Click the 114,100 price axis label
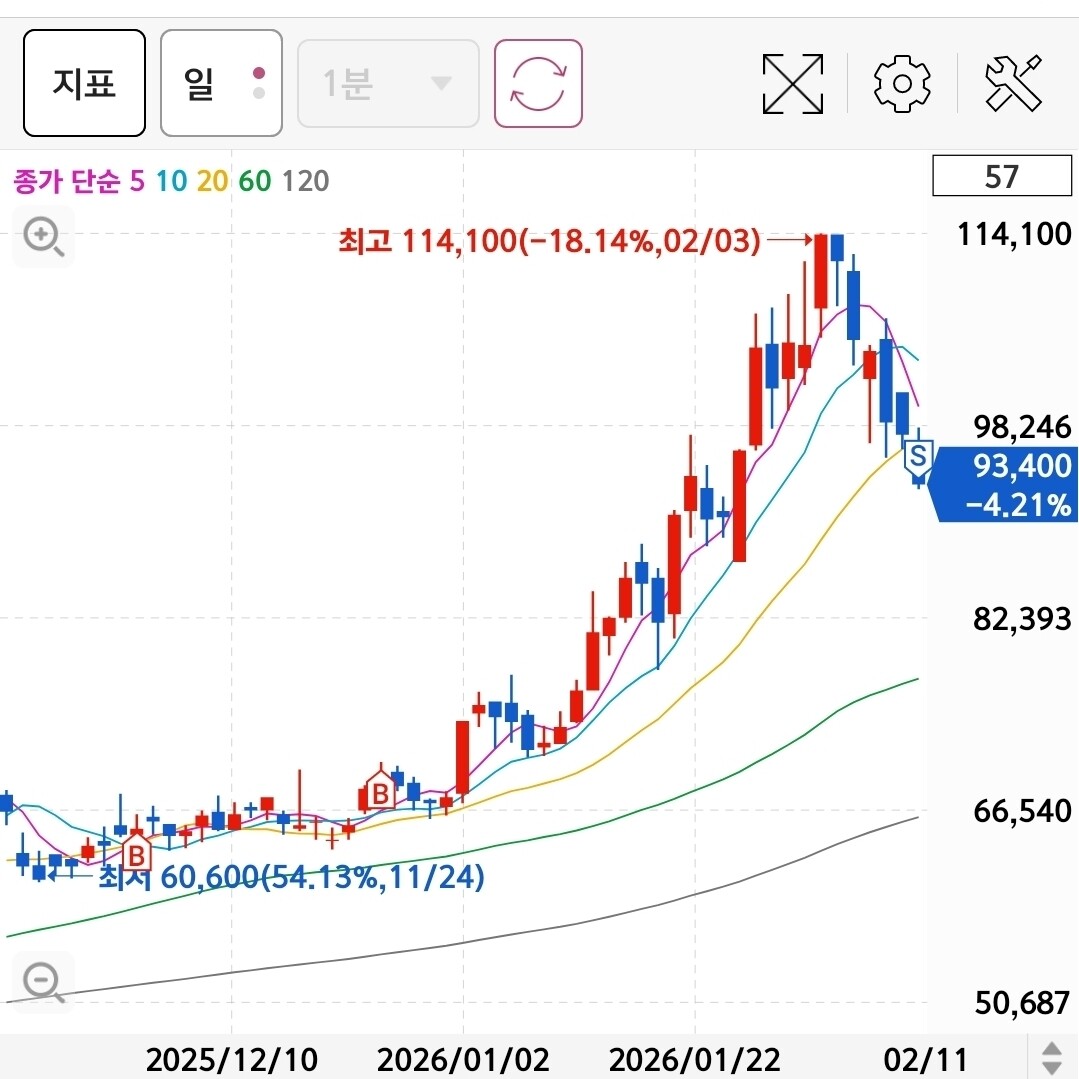Image resolution: width=1079 pixels, height=1079 pixels. 1014,235
